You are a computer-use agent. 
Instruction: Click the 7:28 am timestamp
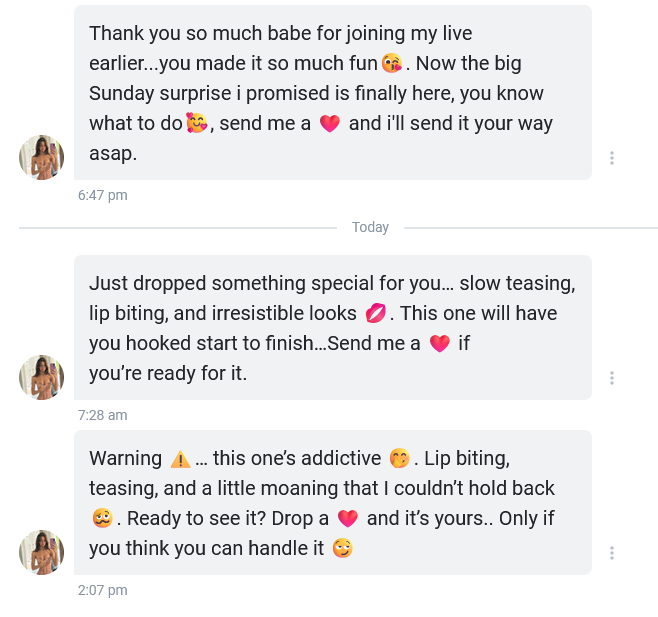[x=103, y=415]
